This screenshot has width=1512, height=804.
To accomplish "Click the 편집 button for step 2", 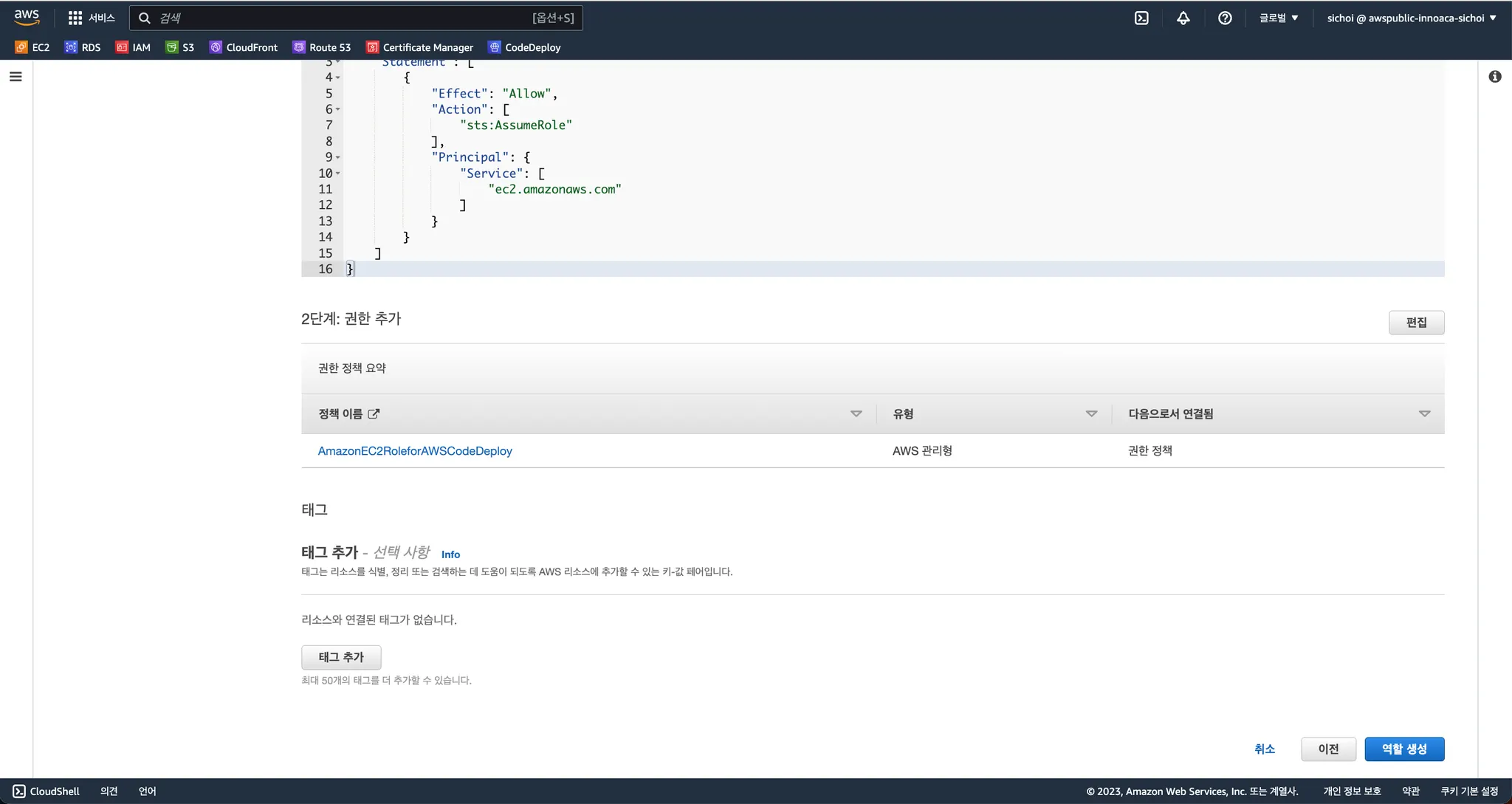I will (x=1415, y=323).
